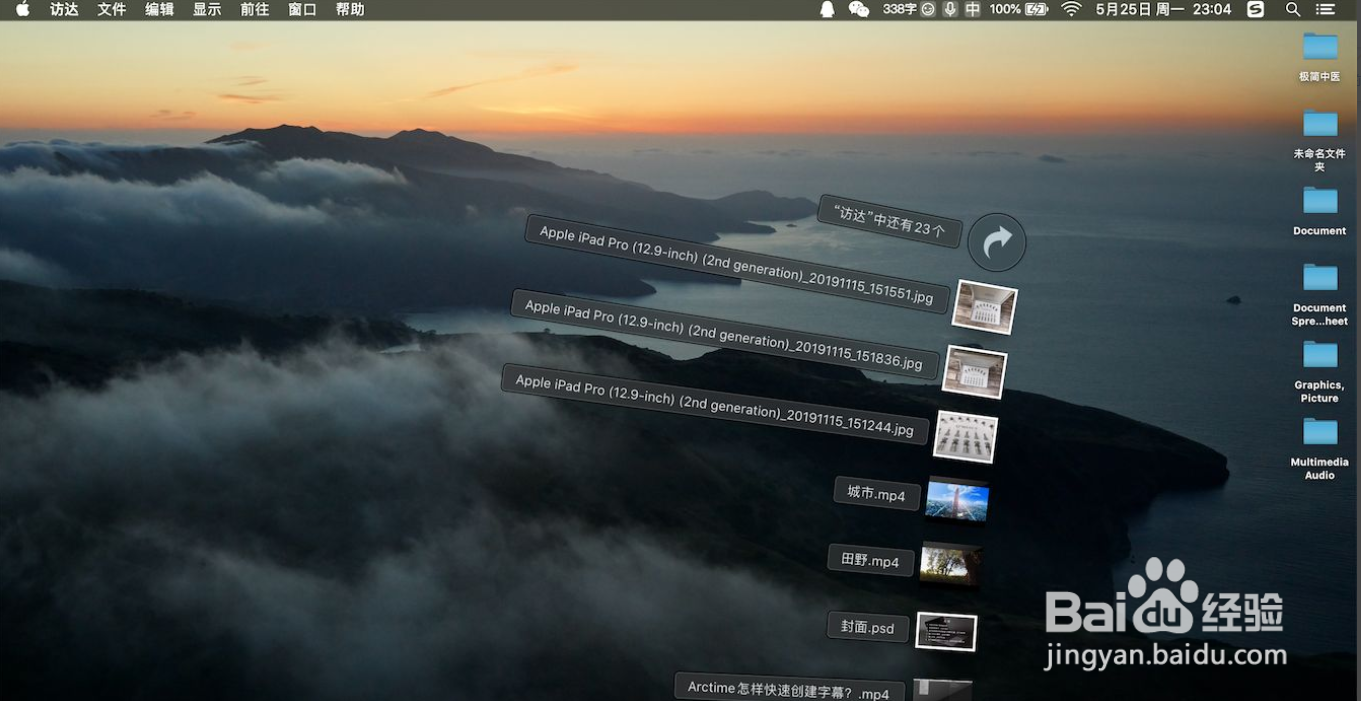
Task: Open the 访达 menu
Action: click(x=64, y=9)
